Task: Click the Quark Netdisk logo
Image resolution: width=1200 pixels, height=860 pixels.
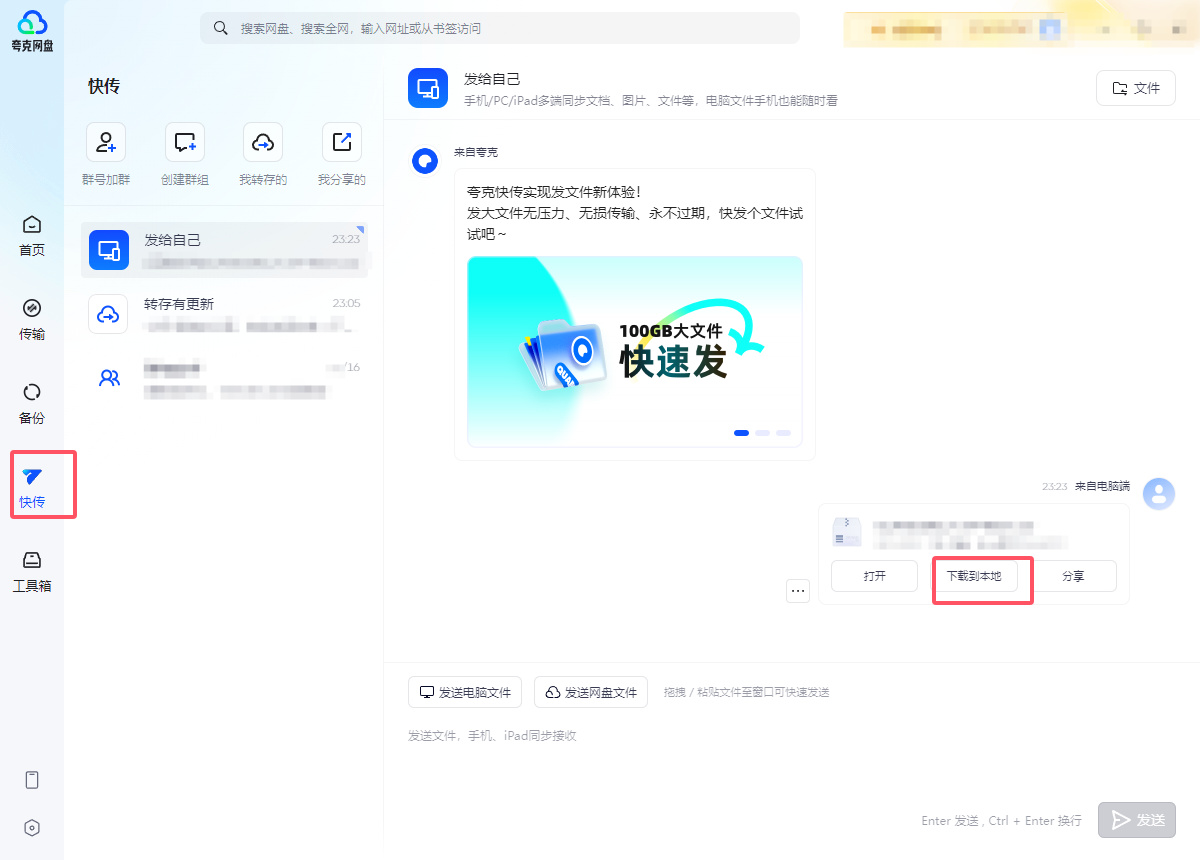Action: tap(32, 31)
